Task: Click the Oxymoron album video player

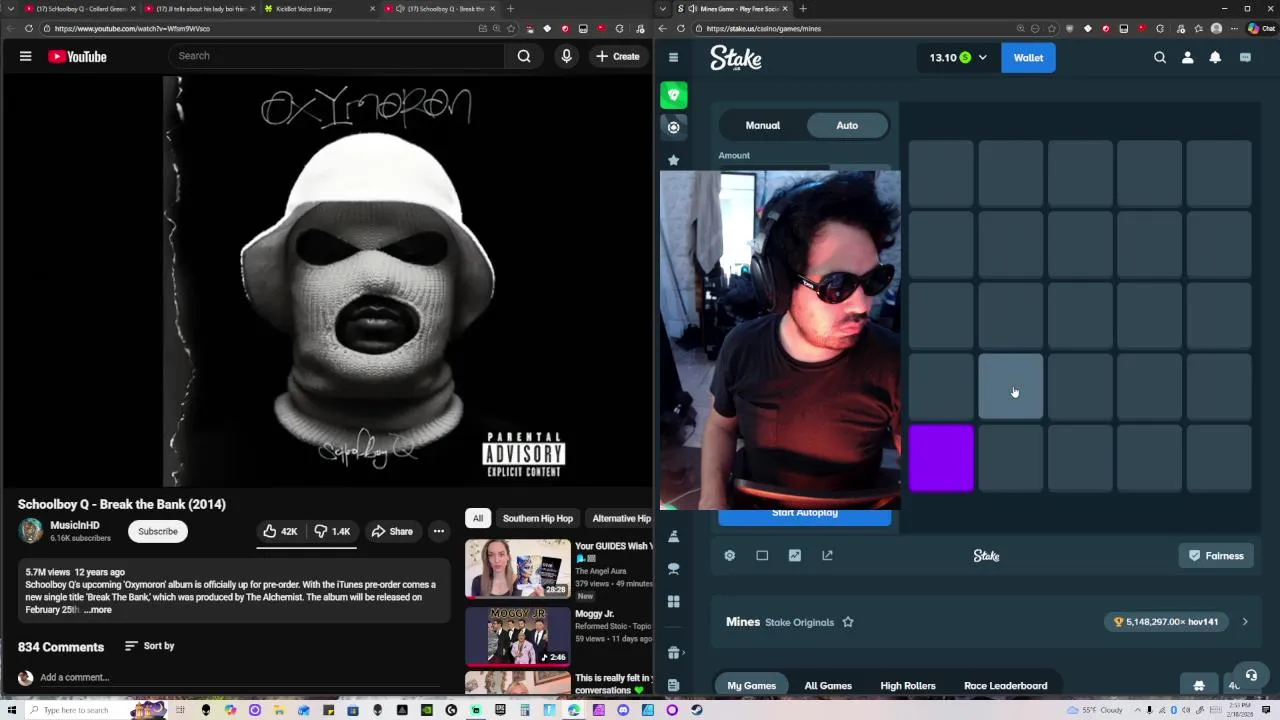Action: click(x=368, y=281)
